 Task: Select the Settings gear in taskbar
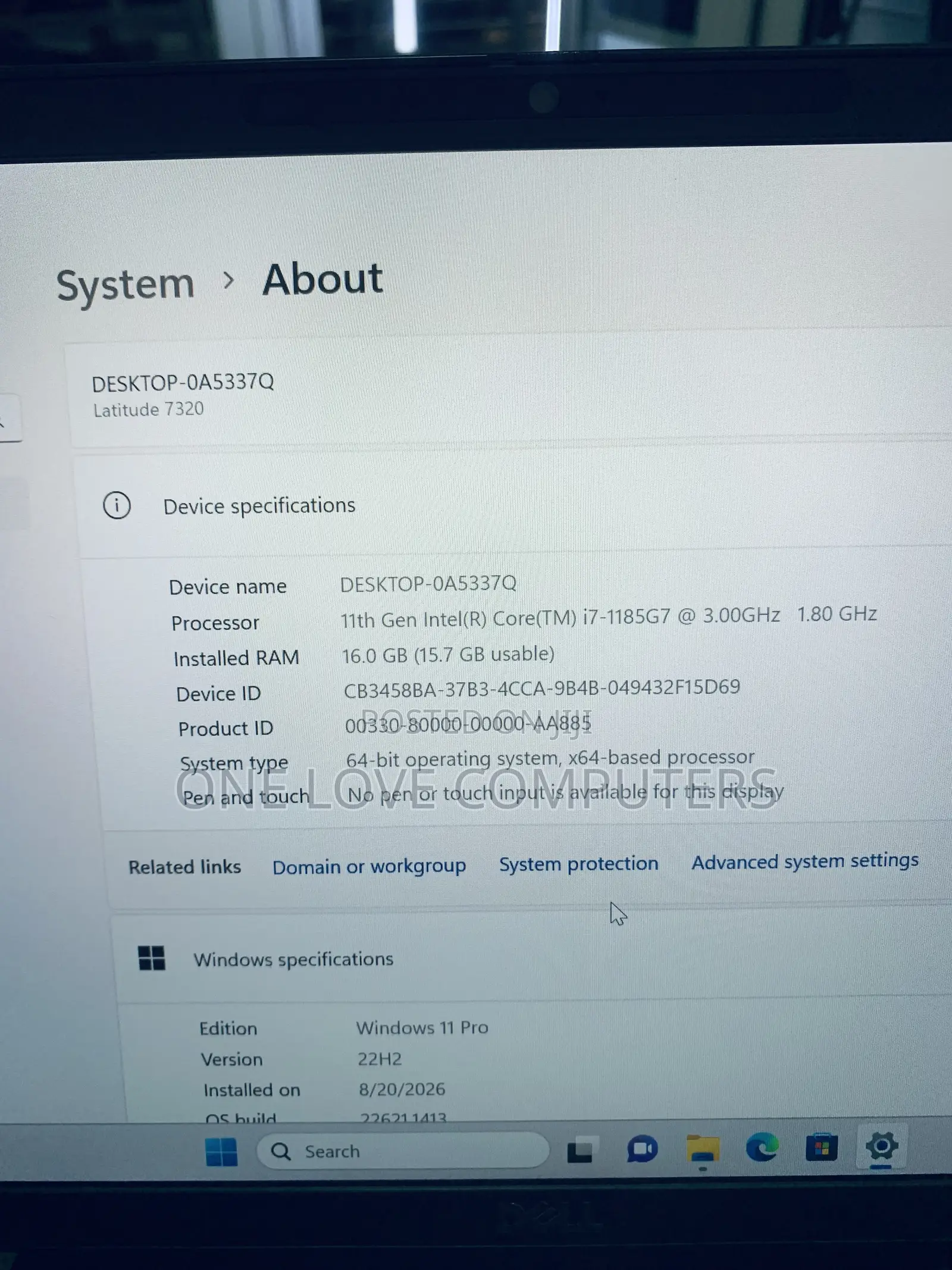point(882,1146)
